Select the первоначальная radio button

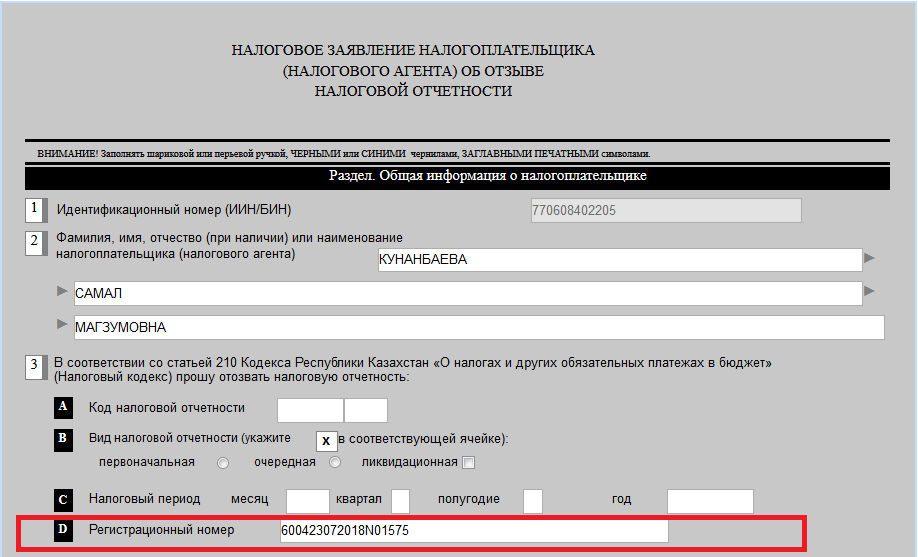click(223, 462)
